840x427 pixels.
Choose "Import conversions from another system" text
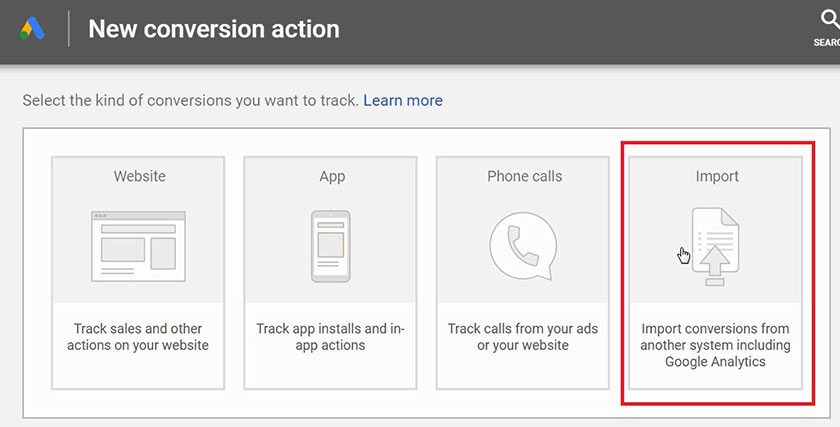coord(715,337)
